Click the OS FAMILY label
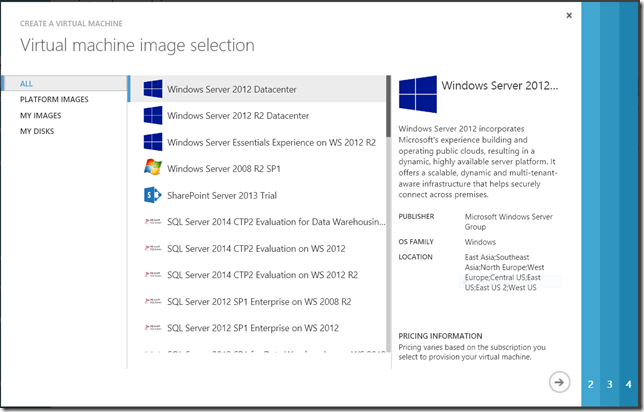This screenshot has width=644, height=412. [x=416, y=242]
